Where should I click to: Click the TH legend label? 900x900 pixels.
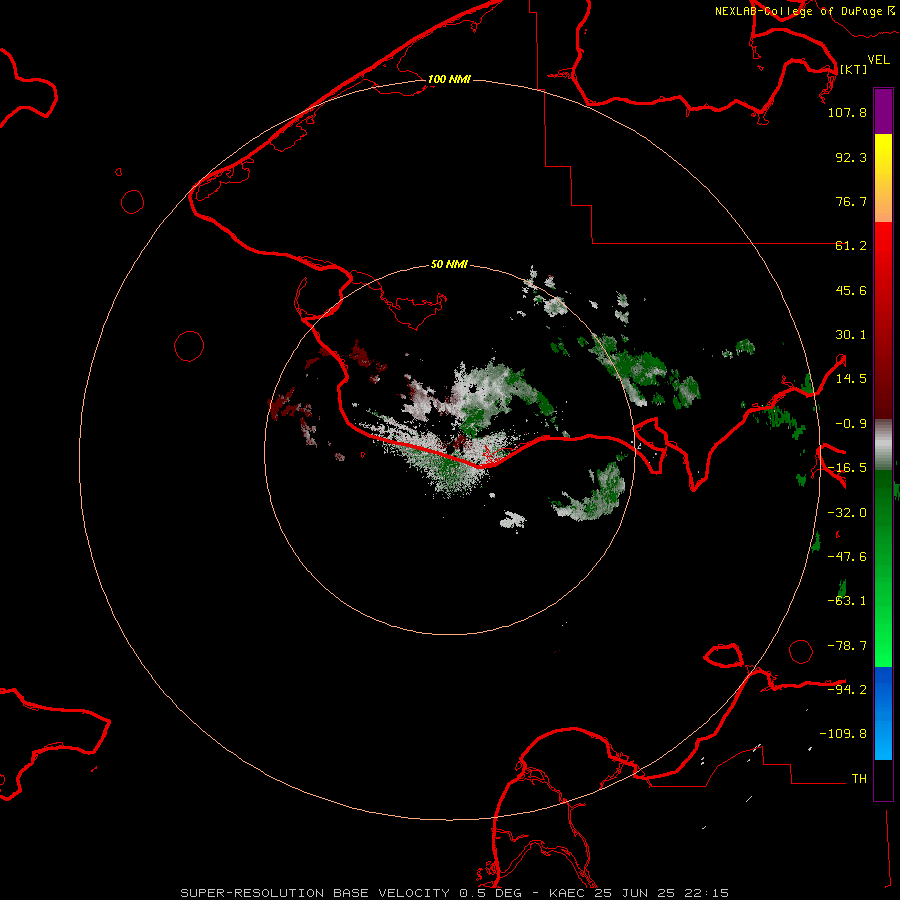[859, 779]
